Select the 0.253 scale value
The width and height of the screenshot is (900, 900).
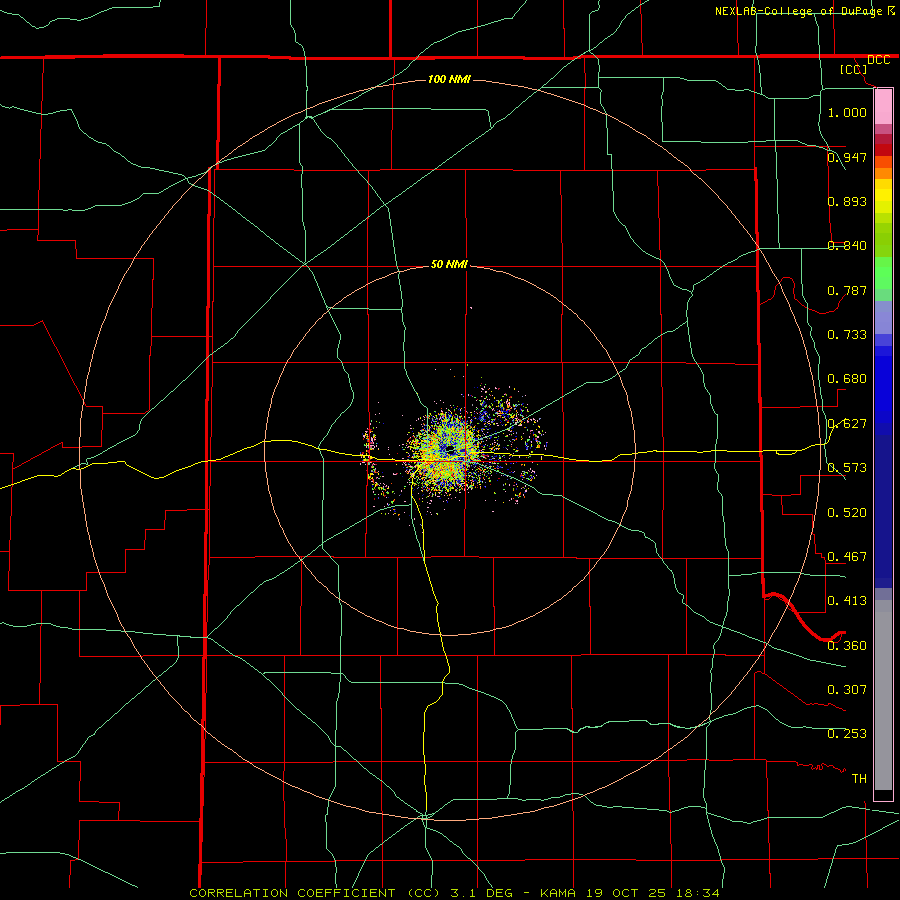click(x=847, y=734)
